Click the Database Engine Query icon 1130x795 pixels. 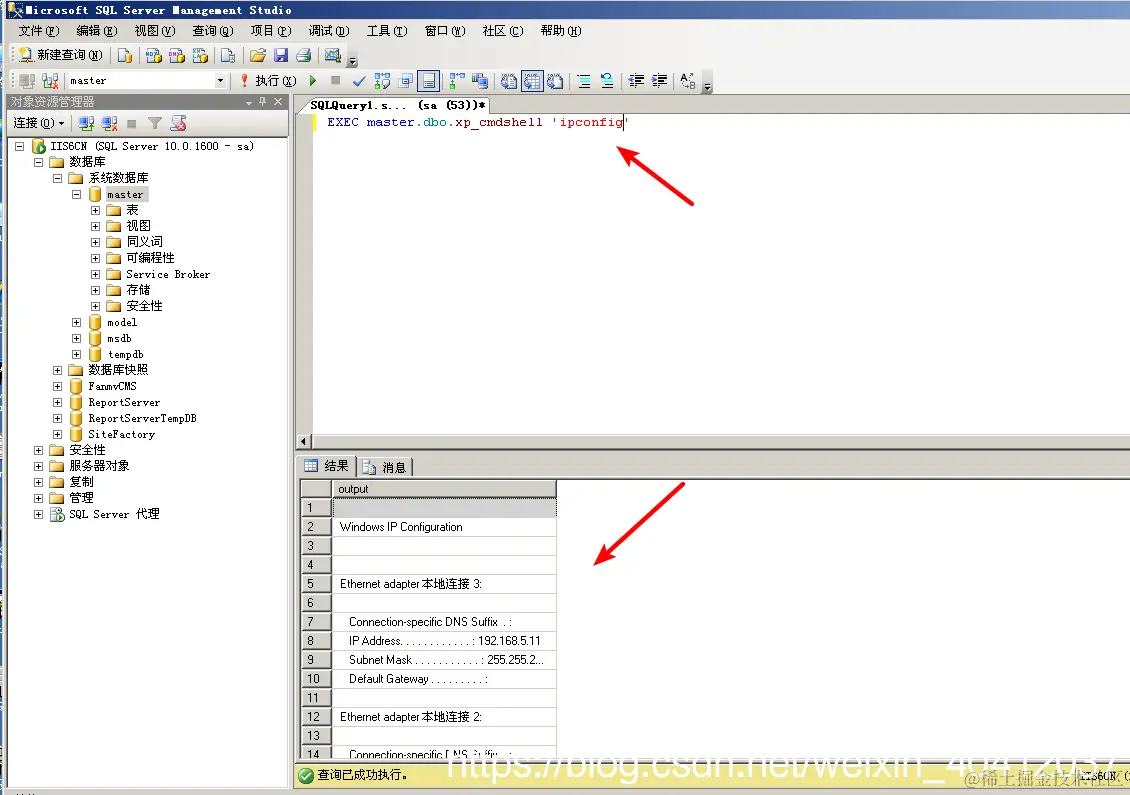pyautogui.click(x=125, y=55)
